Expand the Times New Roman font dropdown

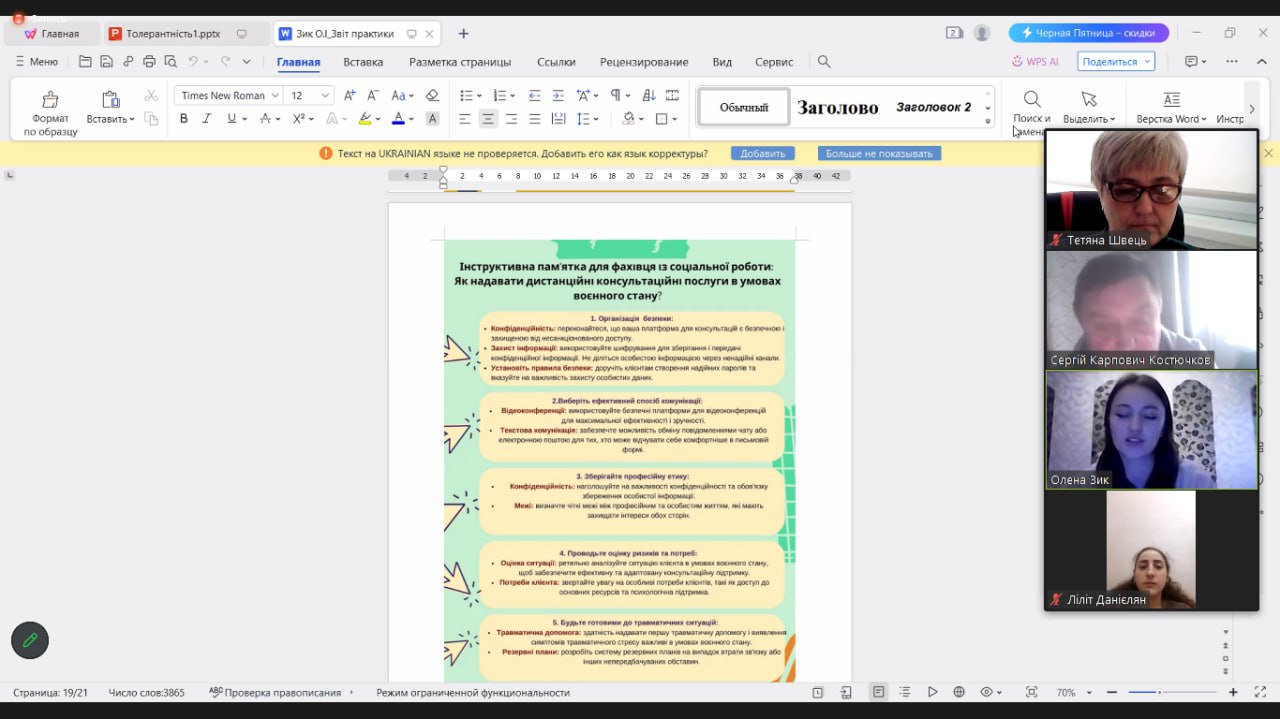coord(228,95)
